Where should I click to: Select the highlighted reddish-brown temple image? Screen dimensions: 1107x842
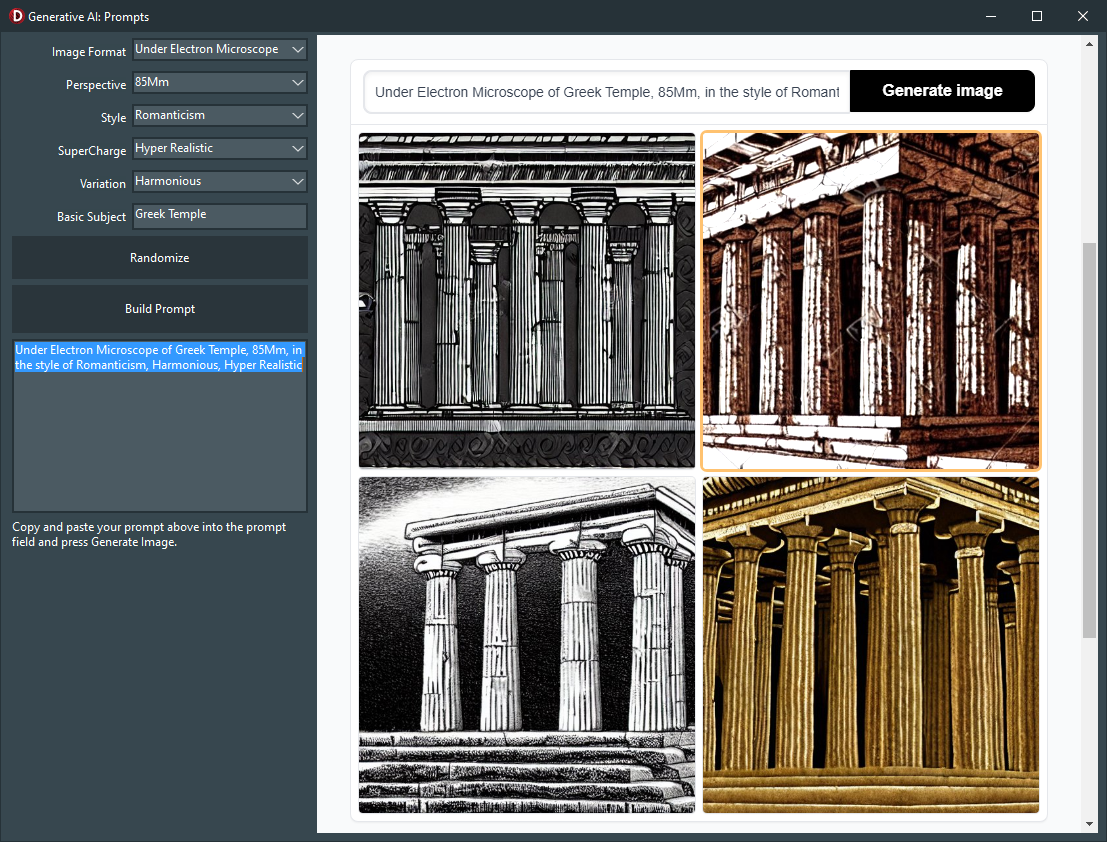871,300
